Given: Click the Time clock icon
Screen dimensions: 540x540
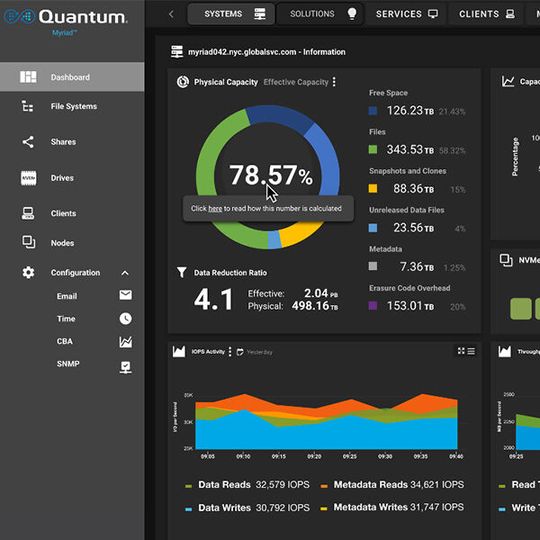Looking at the screenshot, I should (126, 319).
